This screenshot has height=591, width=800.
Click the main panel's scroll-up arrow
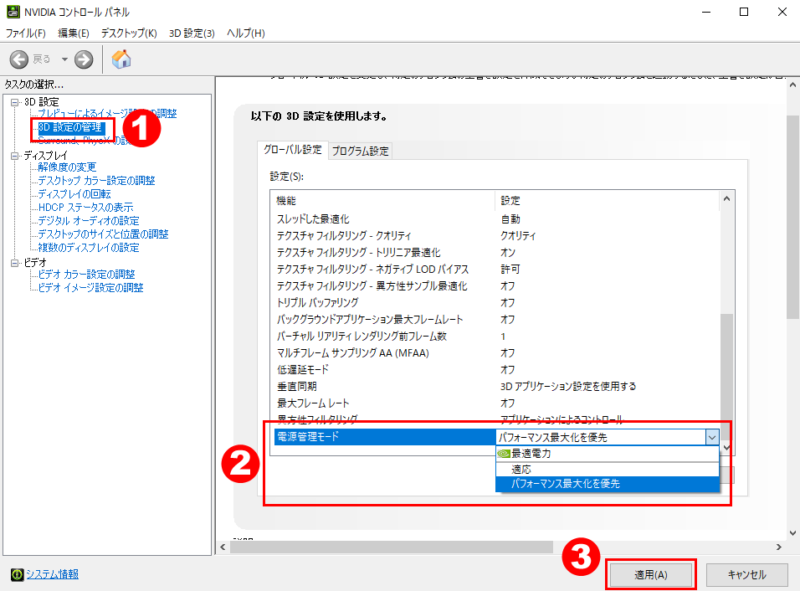pos(792,85)
